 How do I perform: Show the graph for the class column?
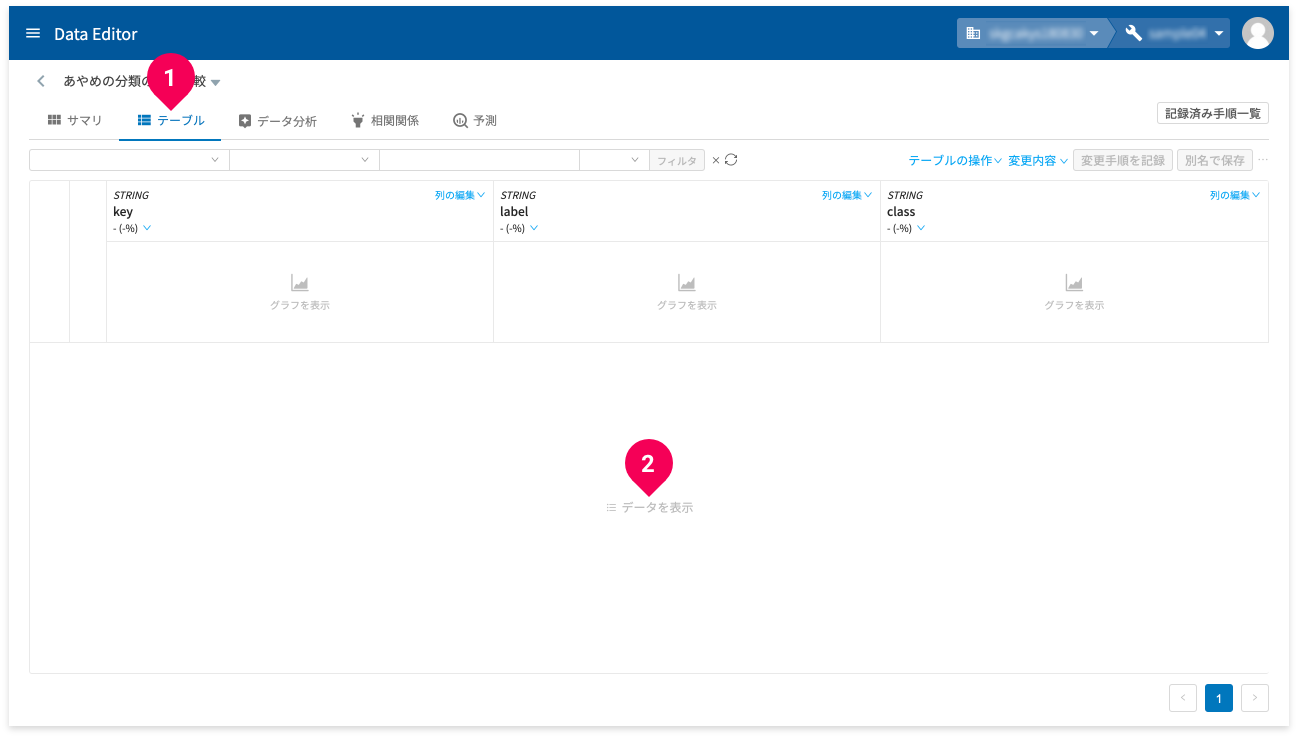[1074, 293]
